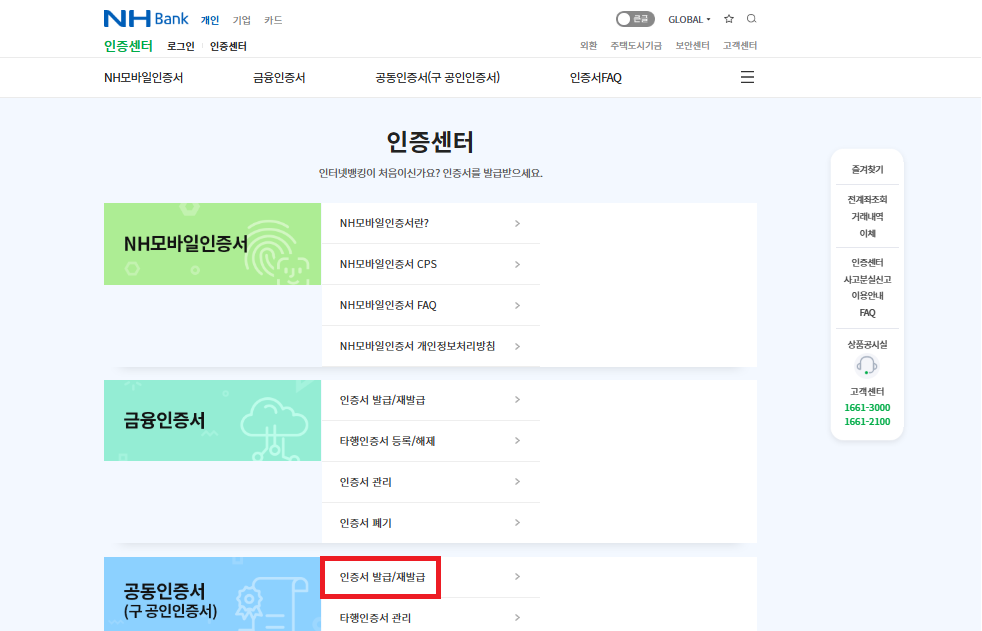Expand the 인증서 폐기 chevron
The image size is (982, 631).
click(x=518, y=522)
